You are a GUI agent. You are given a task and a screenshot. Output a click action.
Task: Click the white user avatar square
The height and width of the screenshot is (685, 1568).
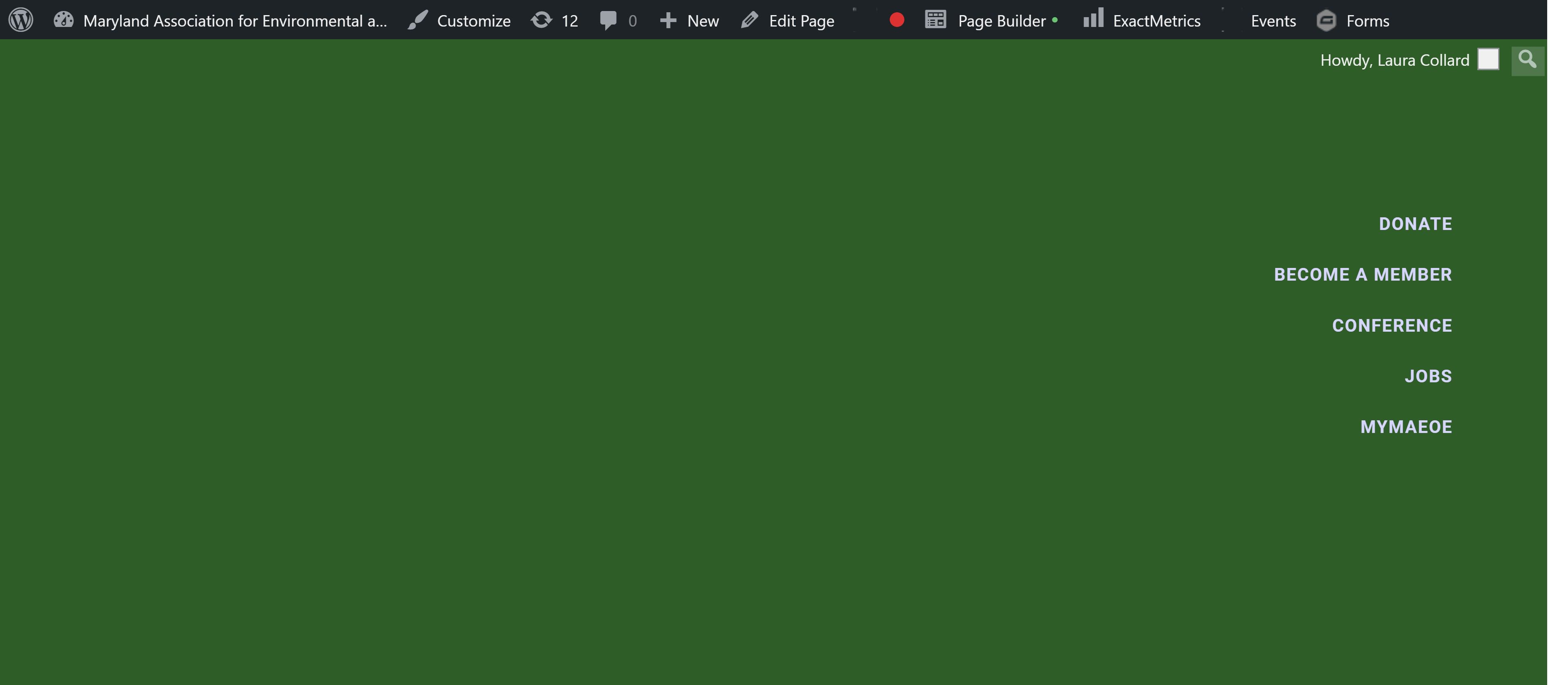(x=1488, y=60)
